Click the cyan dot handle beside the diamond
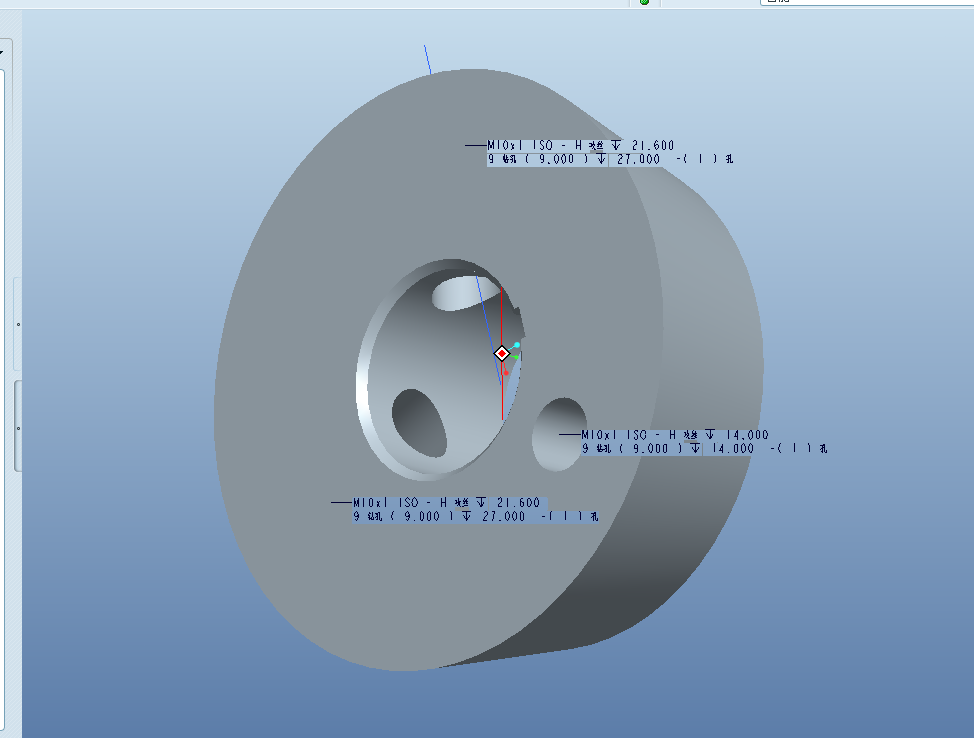 (517, 345)
